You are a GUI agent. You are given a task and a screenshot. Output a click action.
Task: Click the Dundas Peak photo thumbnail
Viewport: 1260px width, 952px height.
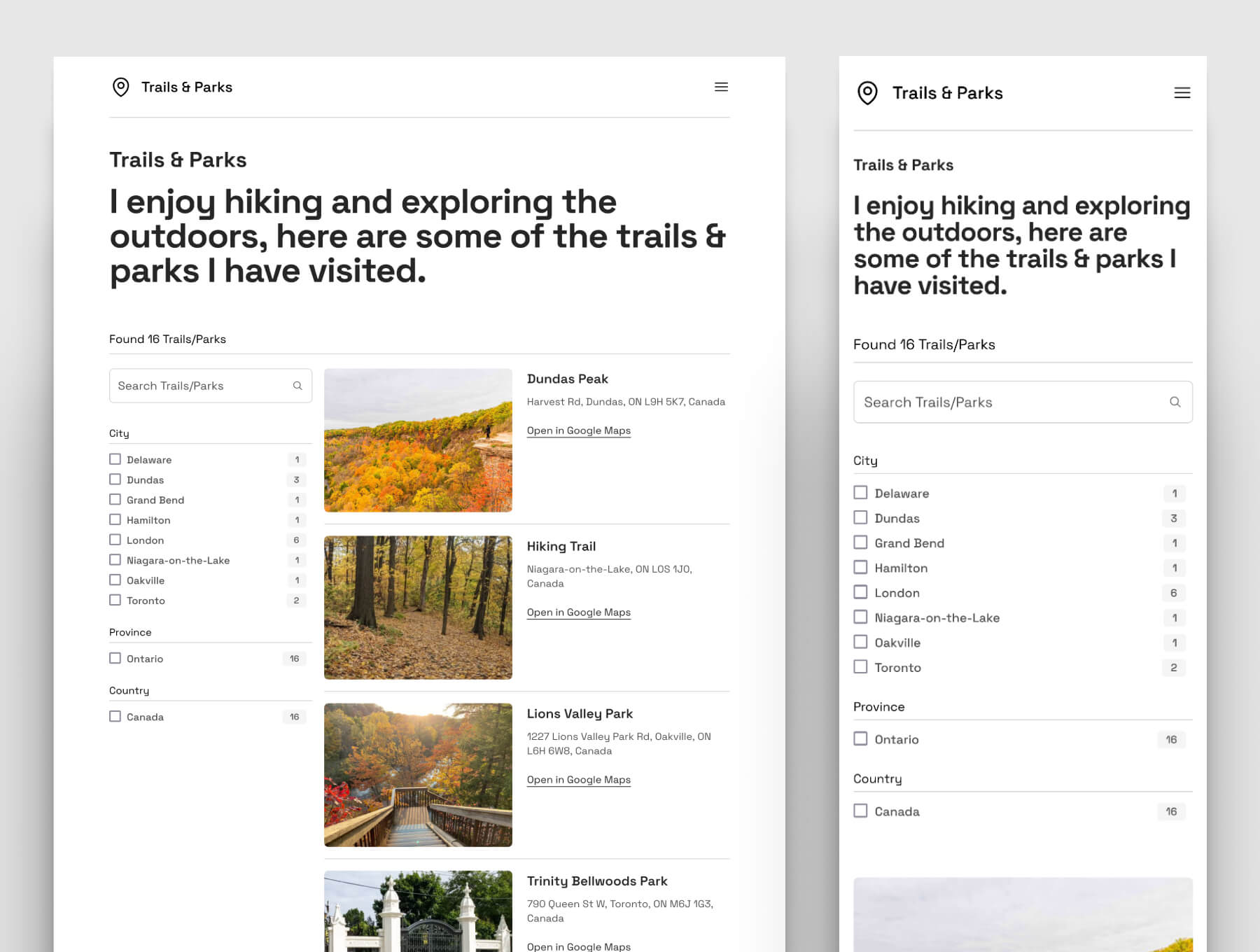tap(418, 440)
